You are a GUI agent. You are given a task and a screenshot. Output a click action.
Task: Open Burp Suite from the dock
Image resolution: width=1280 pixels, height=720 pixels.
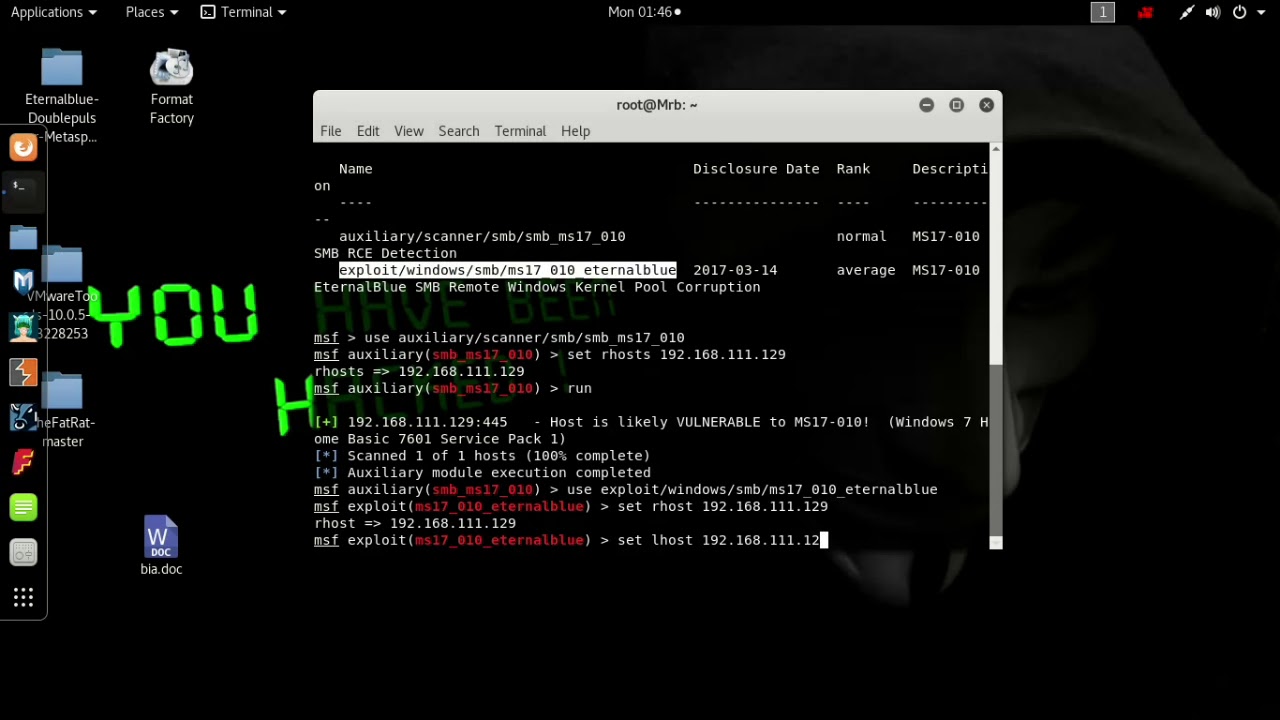[x=23, y=372]
